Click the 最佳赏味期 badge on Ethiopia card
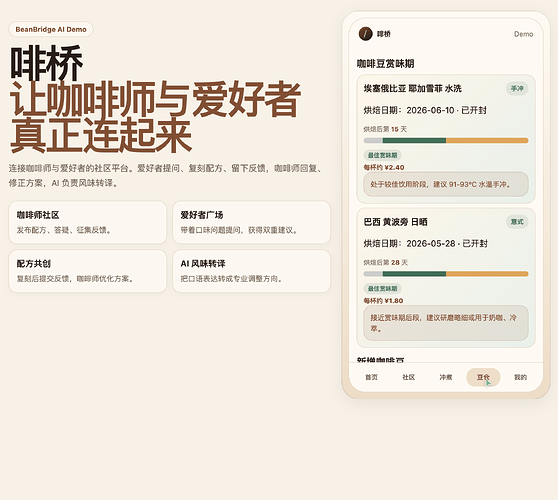The image size is (558, 500). [382, 155]
